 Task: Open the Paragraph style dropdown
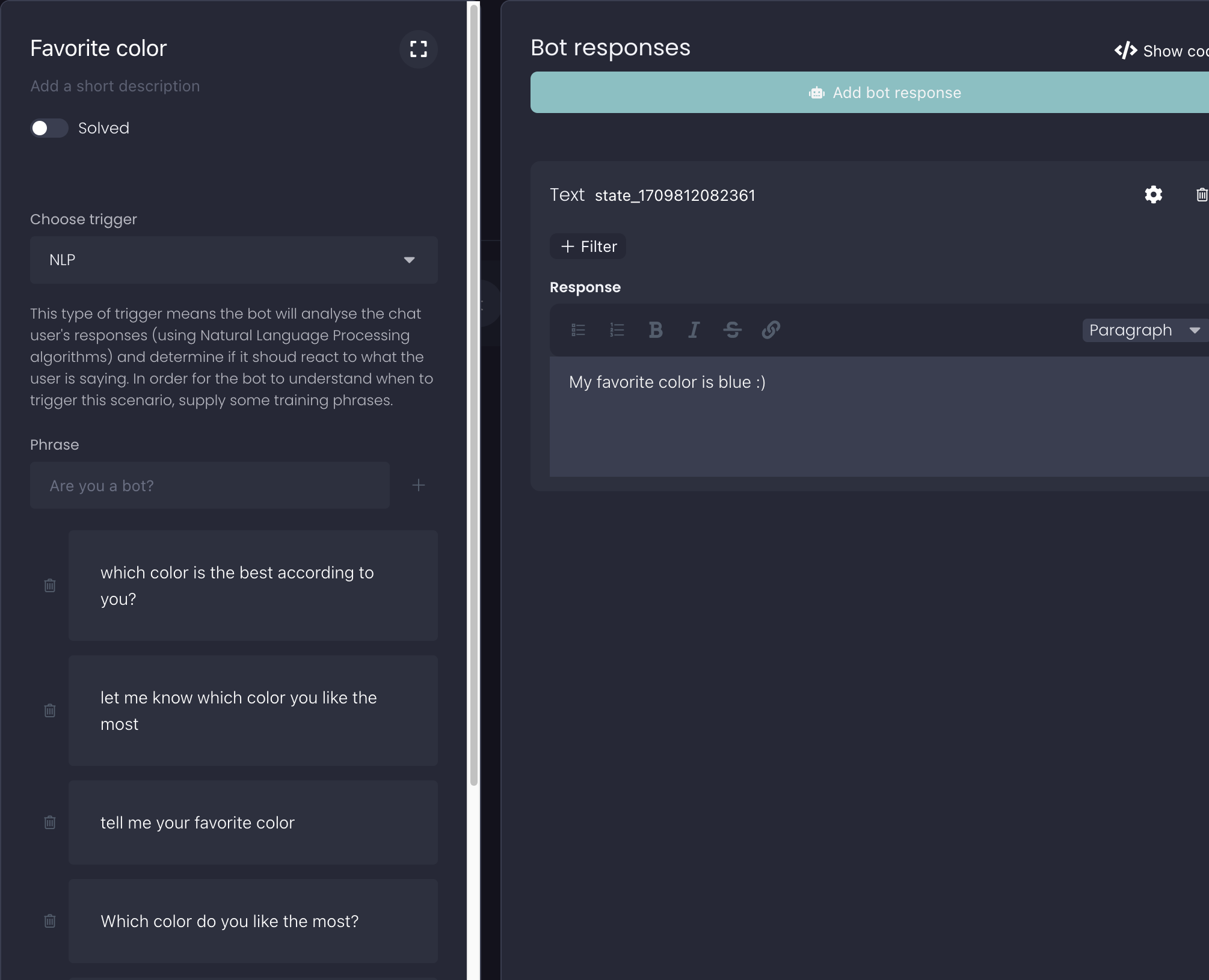[x=1144, y=330]
